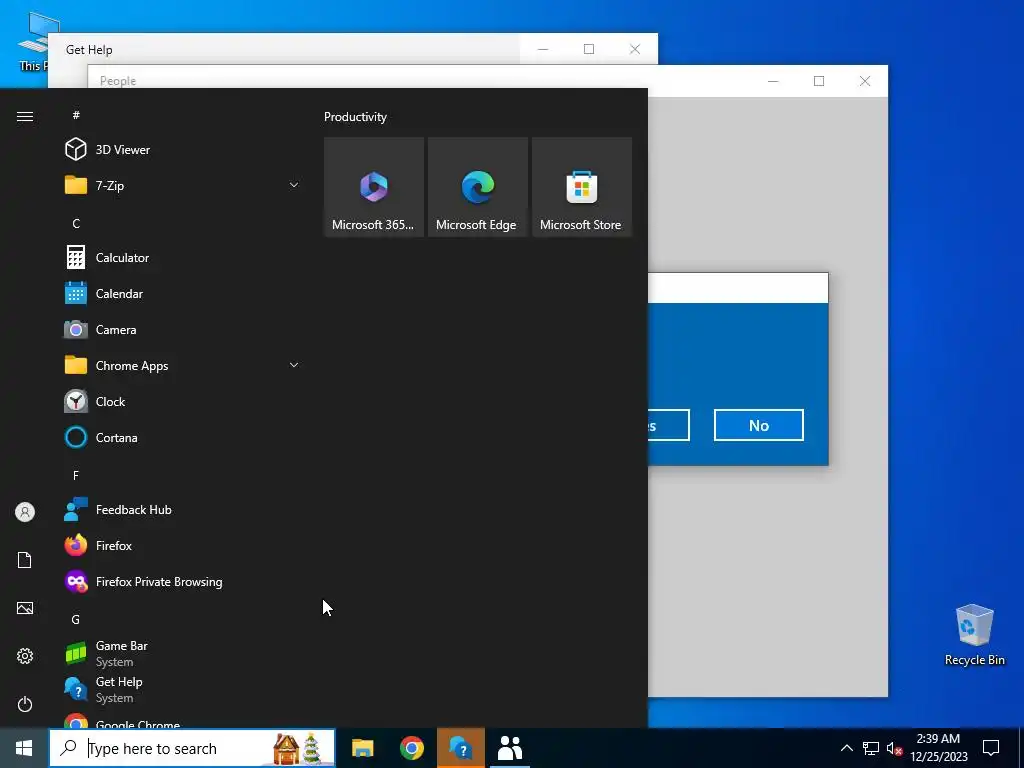
Task: Click the F letter group header
Action: click(x=76, y=475)
